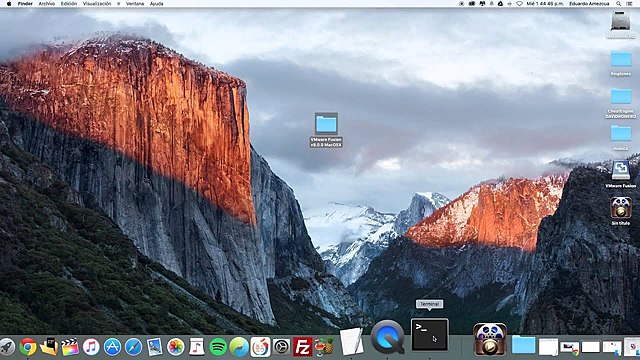Launch FileZilla from the Dock

click(x=302, y=347)
